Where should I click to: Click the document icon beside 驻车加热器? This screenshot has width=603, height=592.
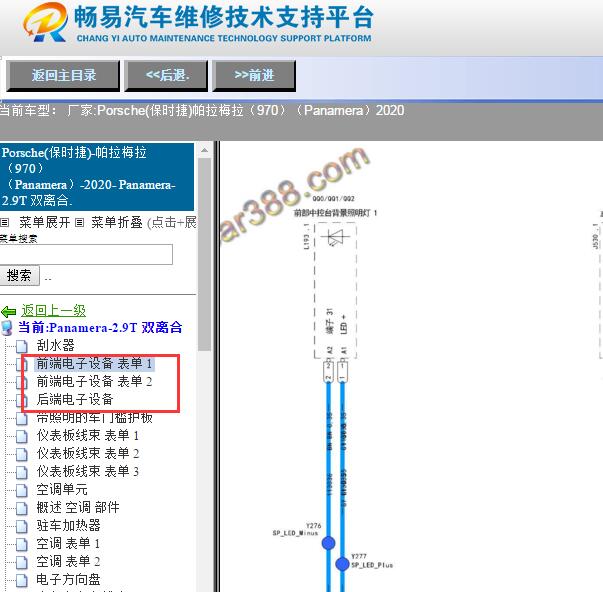coord(22,526)
